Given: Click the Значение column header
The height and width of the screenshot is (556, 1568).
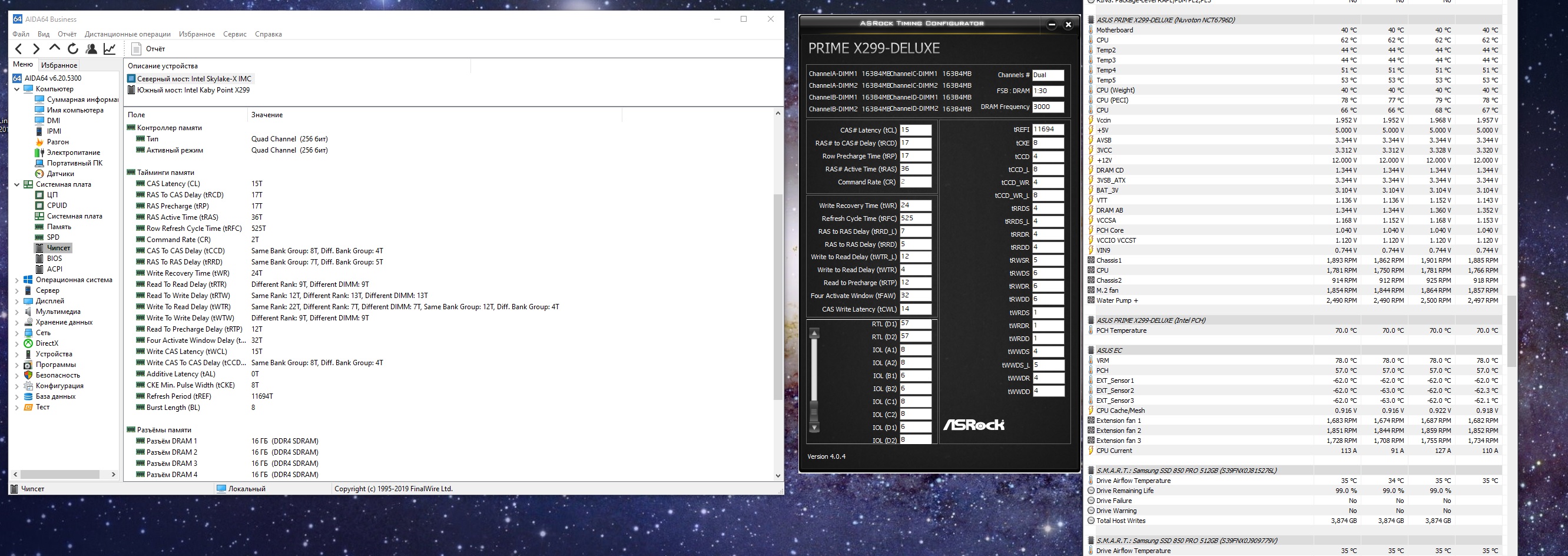Looking at the screenshot, I should [267, 114].
